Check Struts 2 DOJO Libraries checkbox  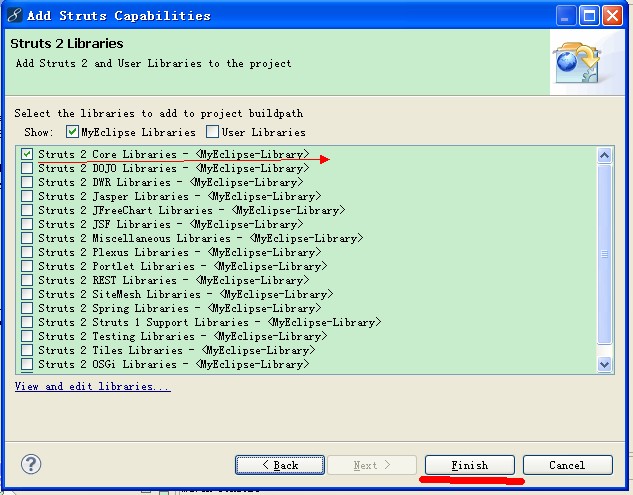(27, 168)
